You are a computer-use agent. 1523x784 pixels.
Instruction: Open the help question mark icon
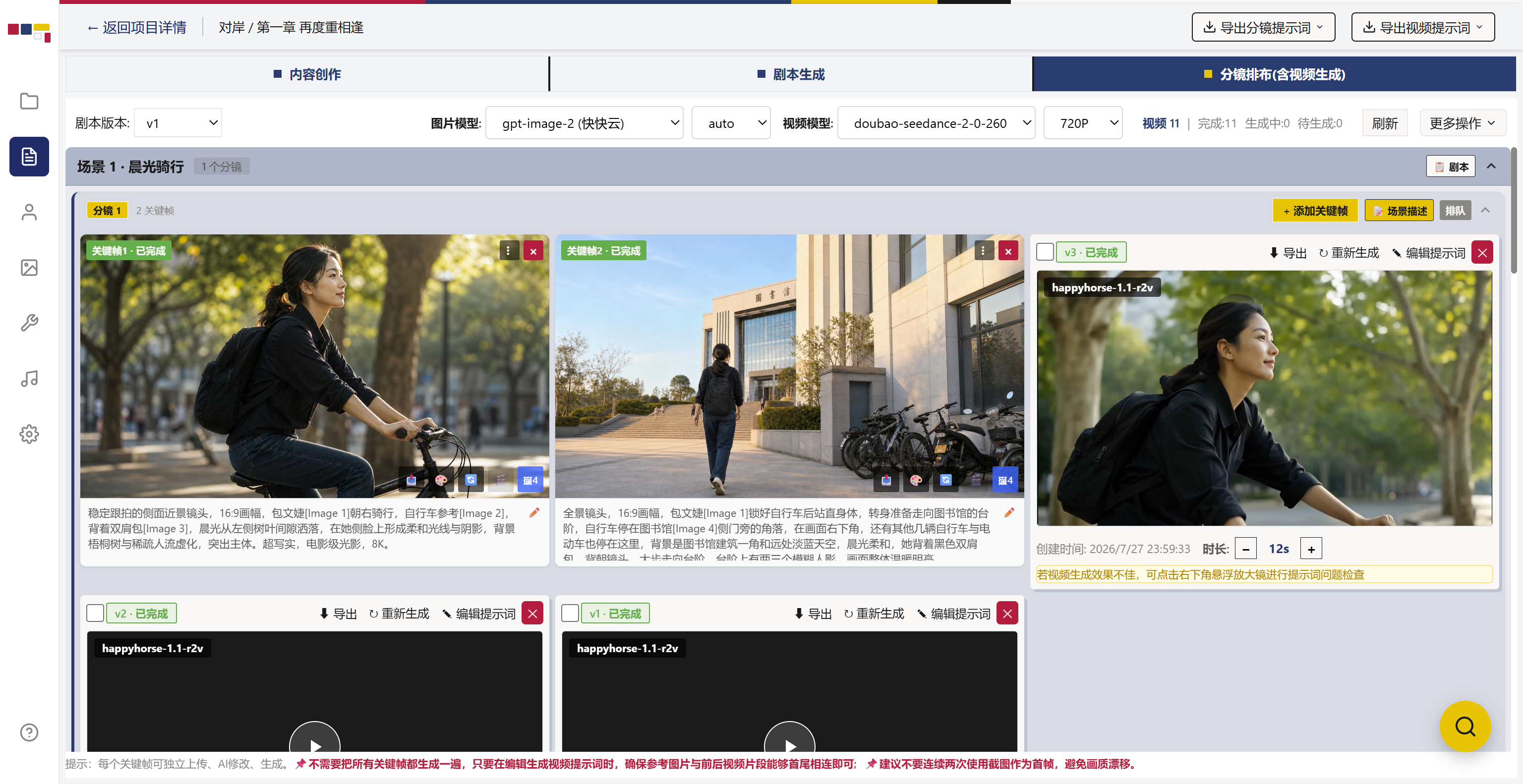coord(29,732)
